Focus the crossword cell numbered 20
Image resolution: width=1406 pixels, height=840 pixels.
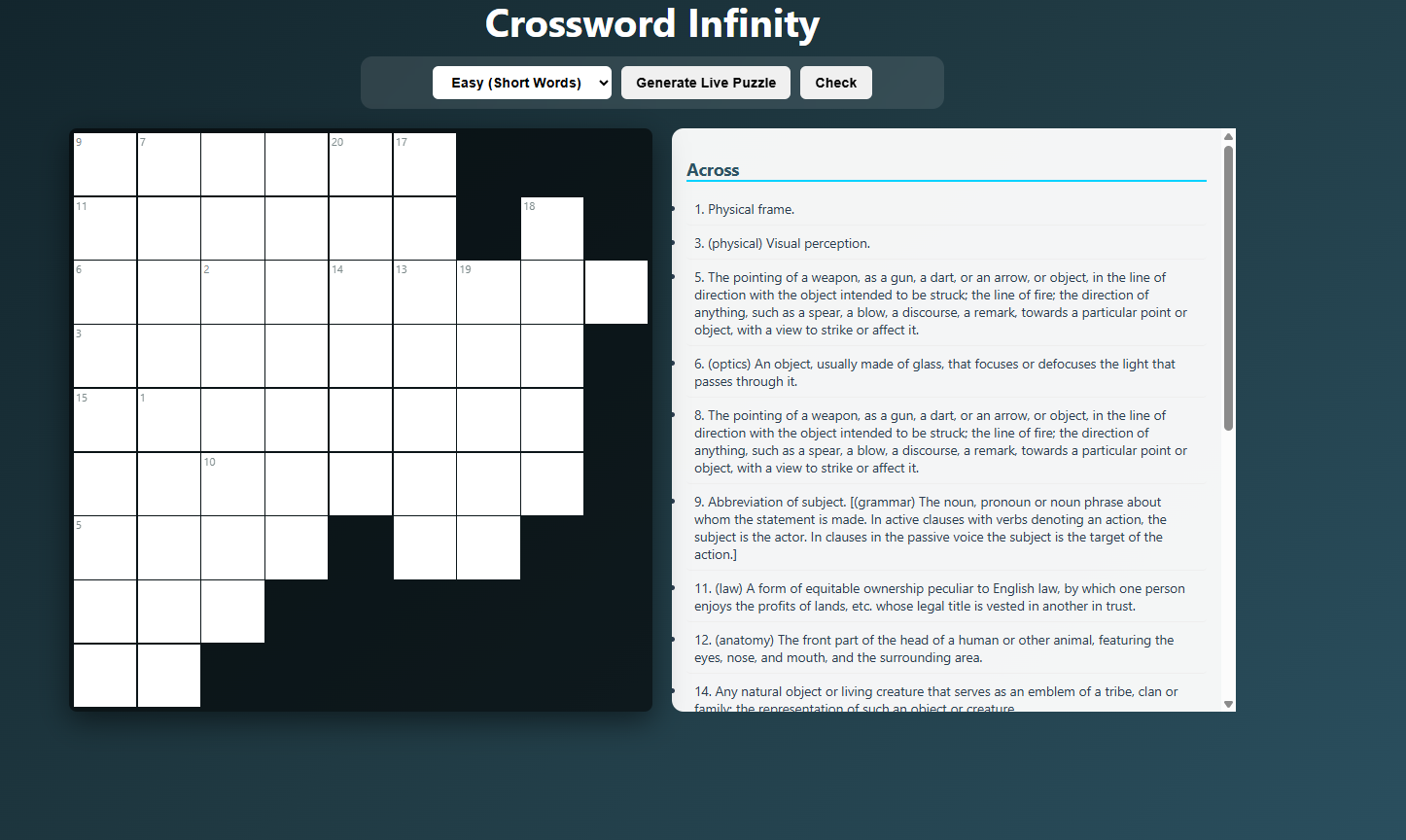tap(361, 164)
